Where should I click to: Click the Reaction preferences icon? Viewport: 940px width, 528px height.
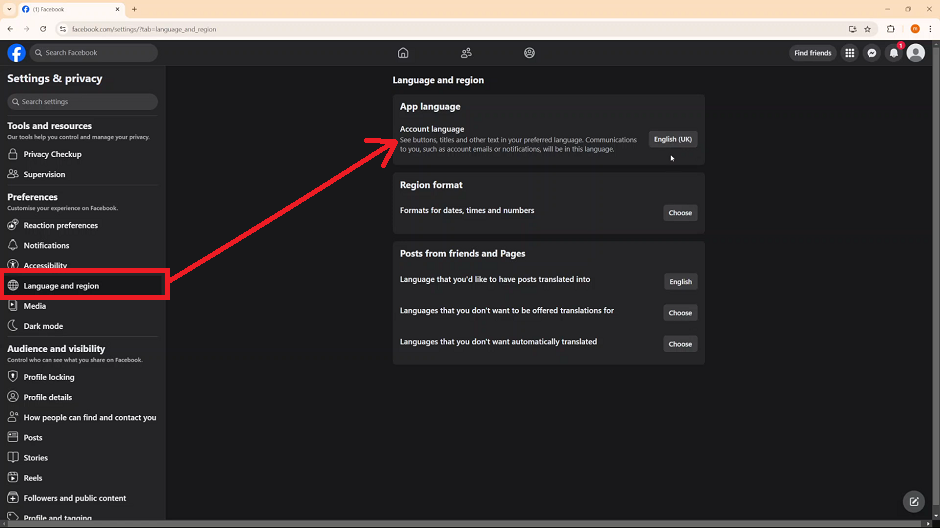click(13, 225)
